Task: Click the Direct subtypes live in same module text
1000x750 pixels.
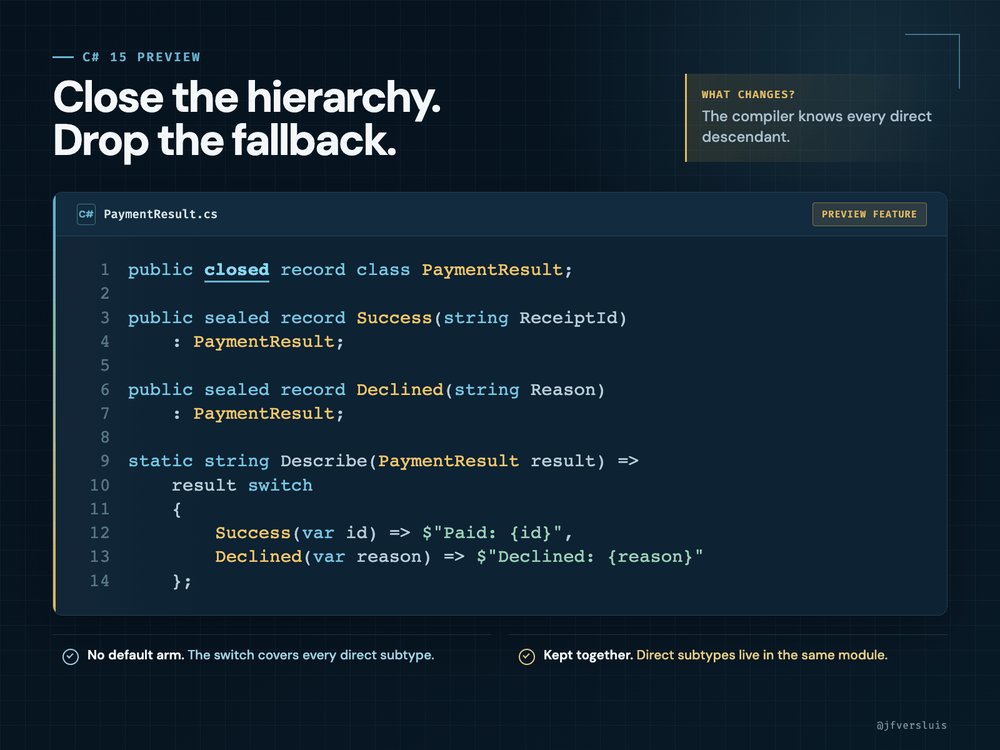Action: point(761,655)
